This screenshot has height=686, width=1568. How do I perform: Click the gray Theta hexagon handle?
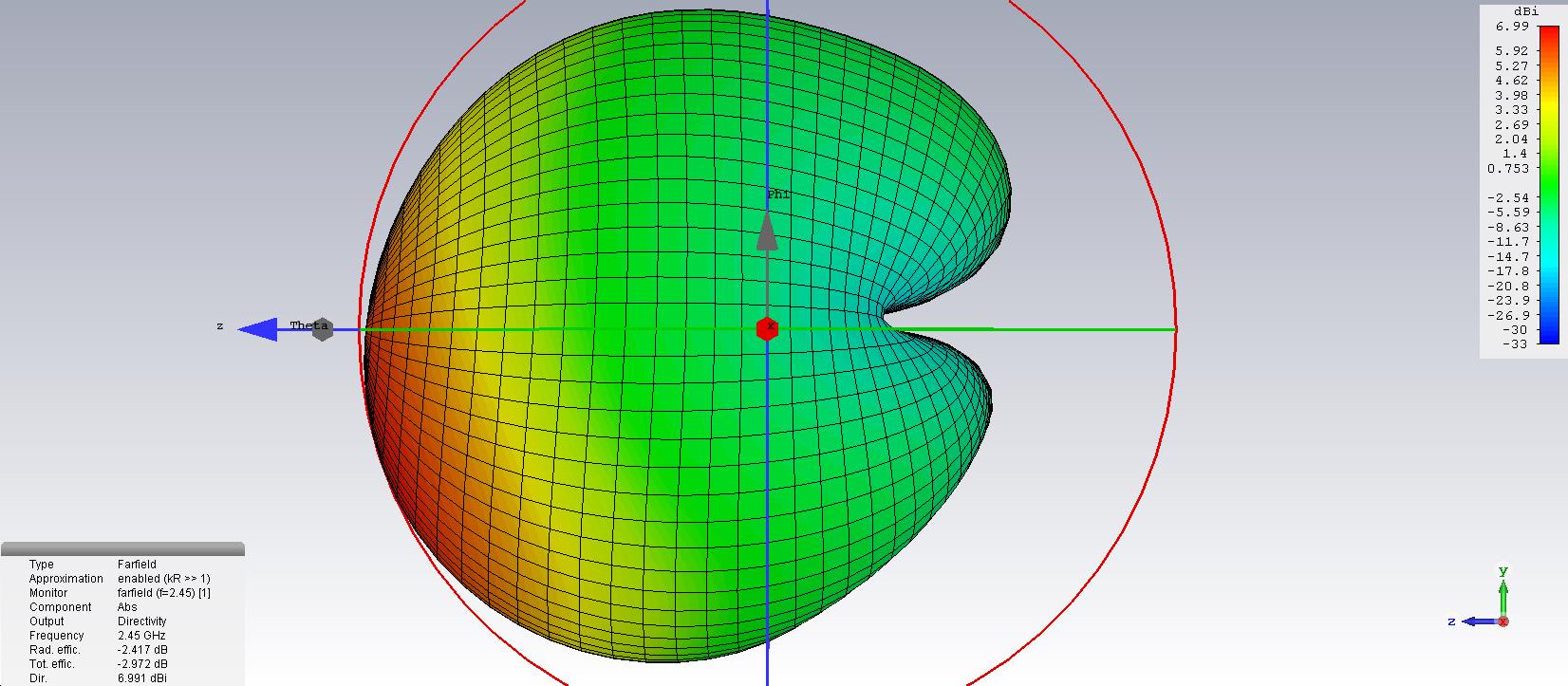[x=322, y=329]
